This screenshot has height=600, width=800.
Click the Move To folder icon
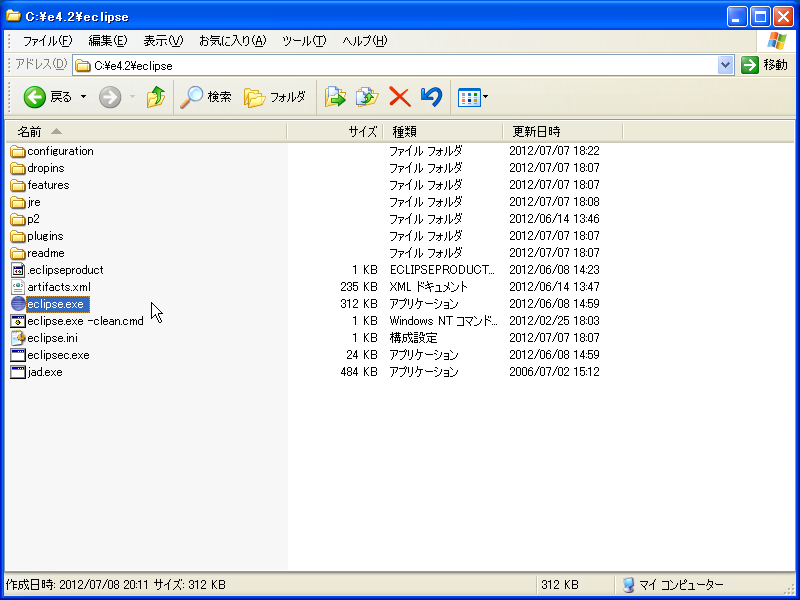click(335, 96)
